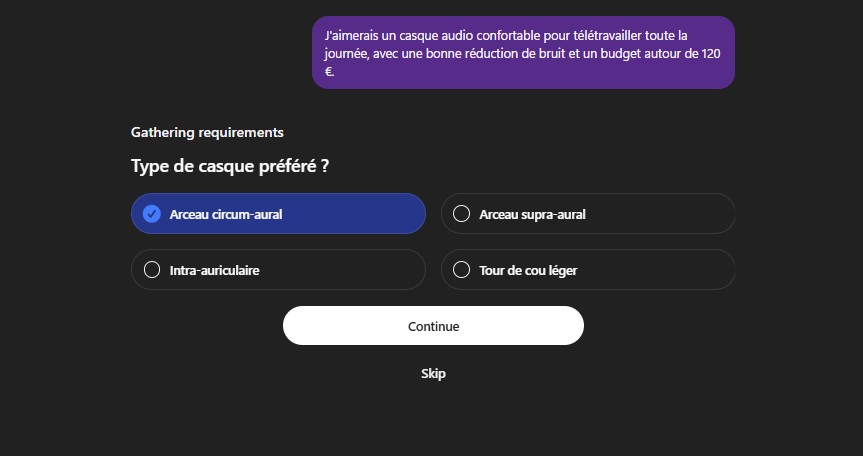Click the 'Tour de cou léger' label text
863x456 pixels.
(528, 270)
